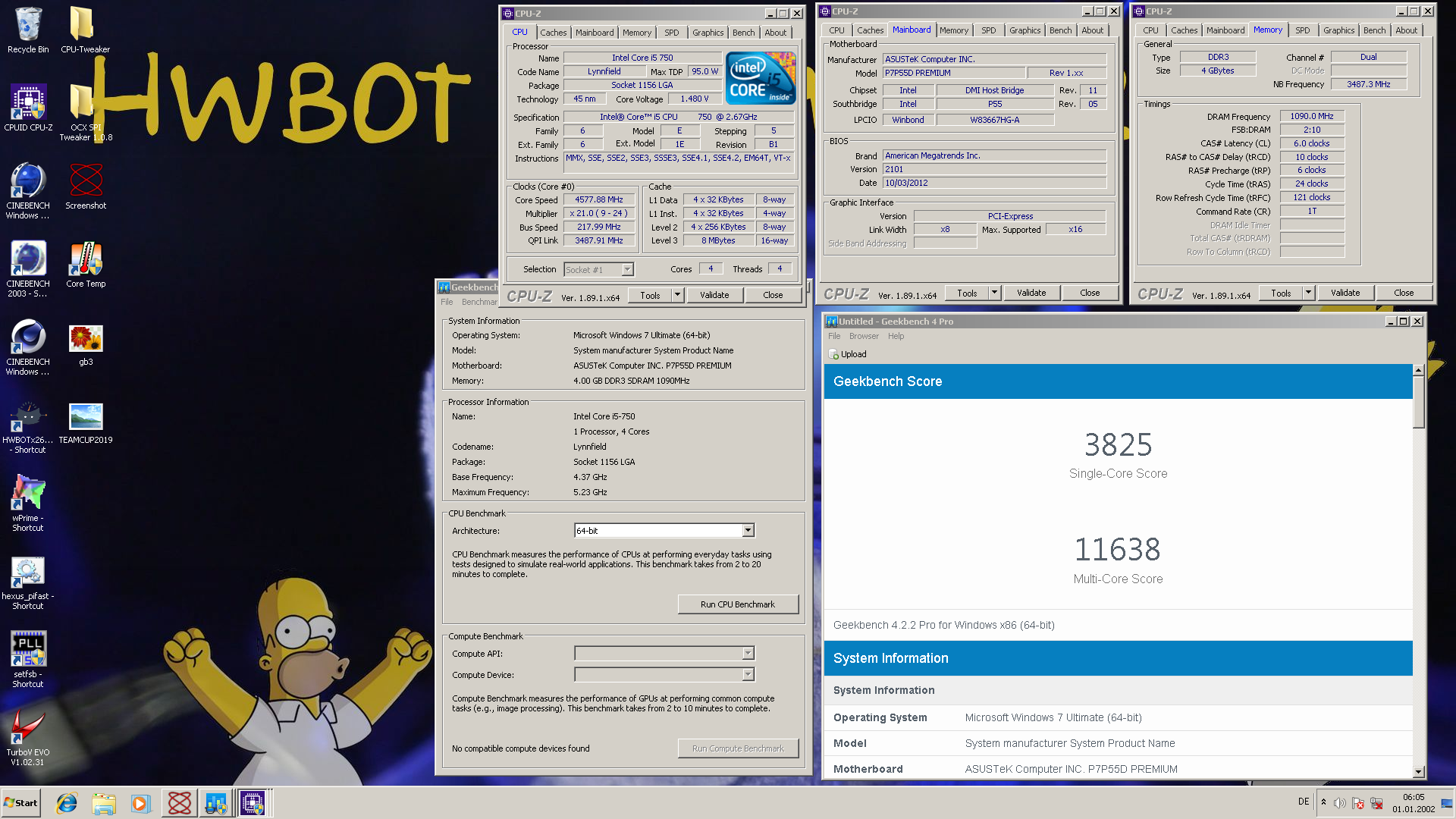Open Graphics tab in Memory CPU-Z window
1456x819 pixels.
pos(1338,30)
